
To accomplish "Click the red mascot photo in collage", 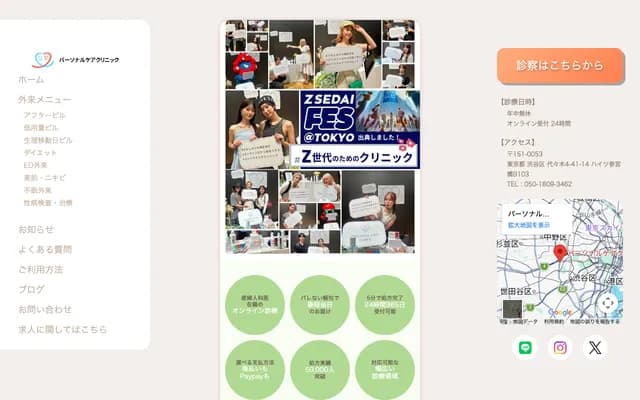I will 245,69.
